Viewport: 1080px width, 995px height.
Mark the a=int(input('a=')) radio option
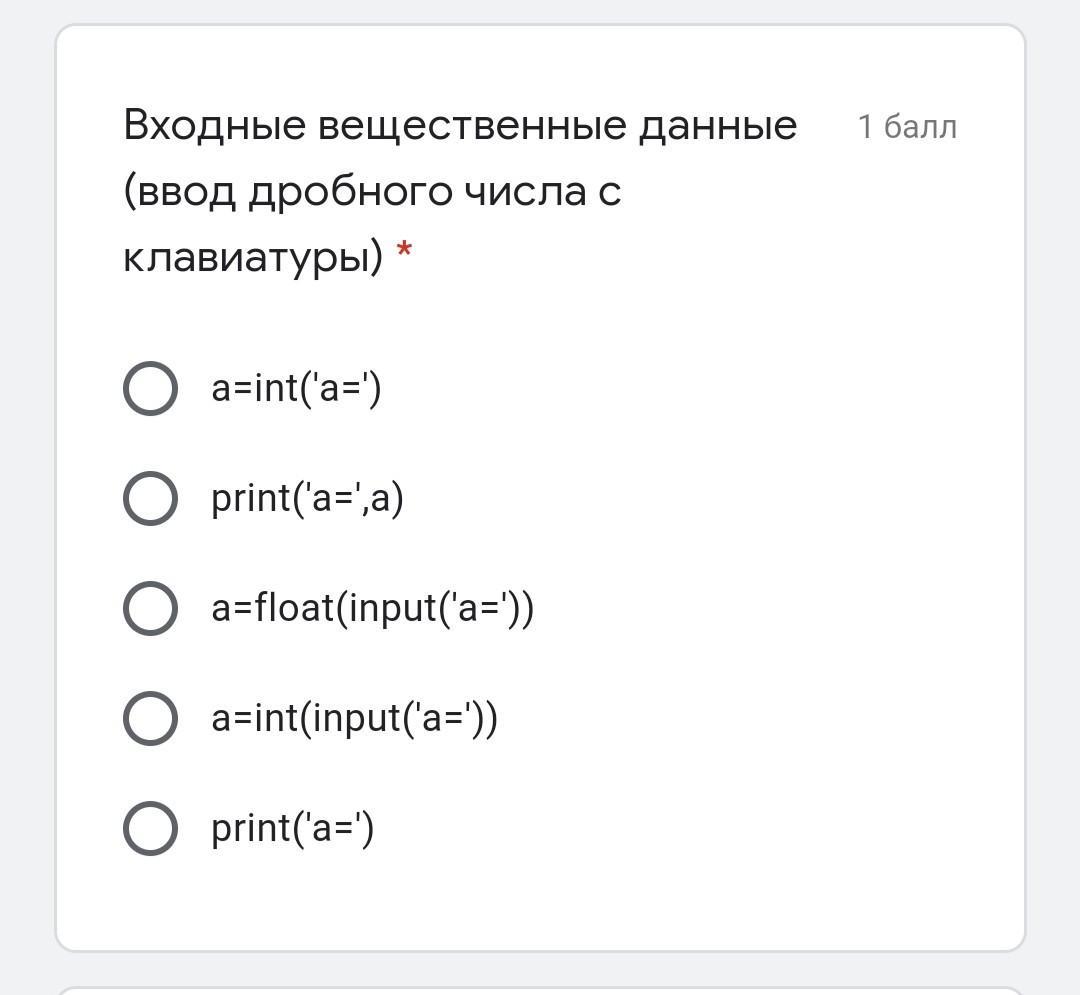tap(150, 718)
